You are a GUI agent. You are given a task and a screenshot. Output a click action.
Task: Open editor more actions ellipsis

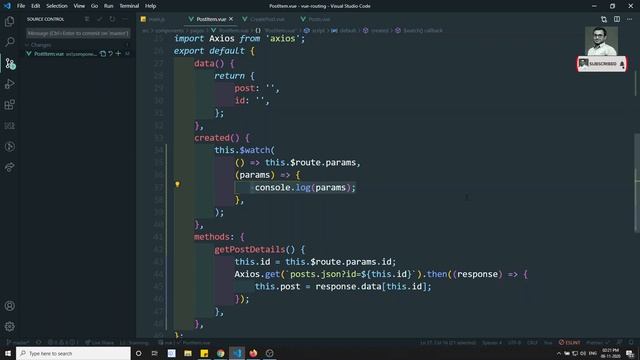[630, 19]
